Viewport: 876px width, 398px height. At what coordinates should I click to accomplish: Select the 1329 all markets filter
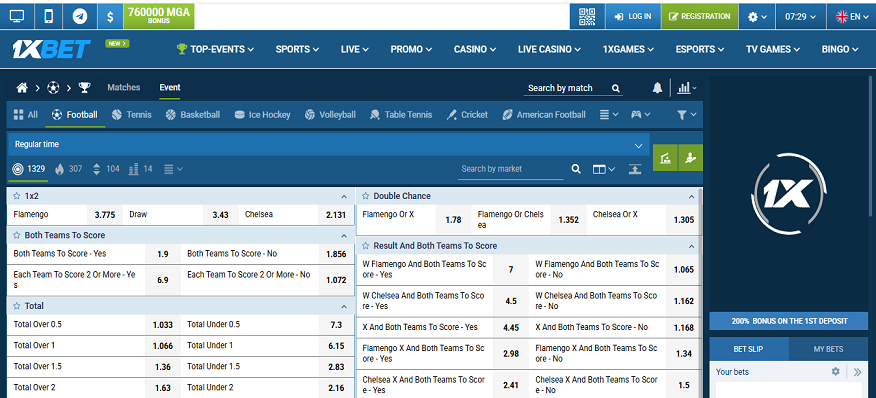tap(28, 169)
